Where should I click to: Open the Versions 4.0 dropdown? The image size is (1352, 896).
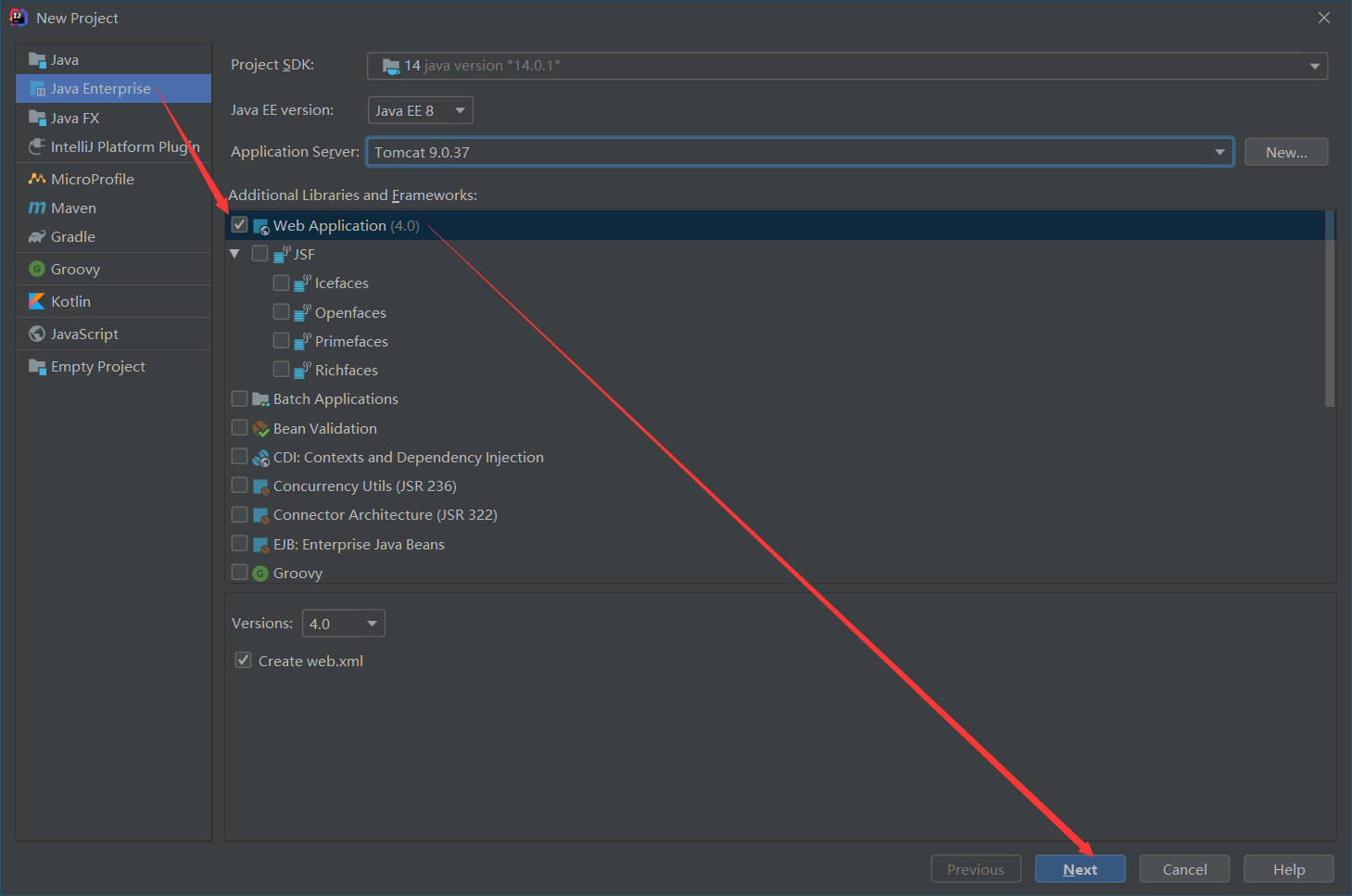click(344, 624)
